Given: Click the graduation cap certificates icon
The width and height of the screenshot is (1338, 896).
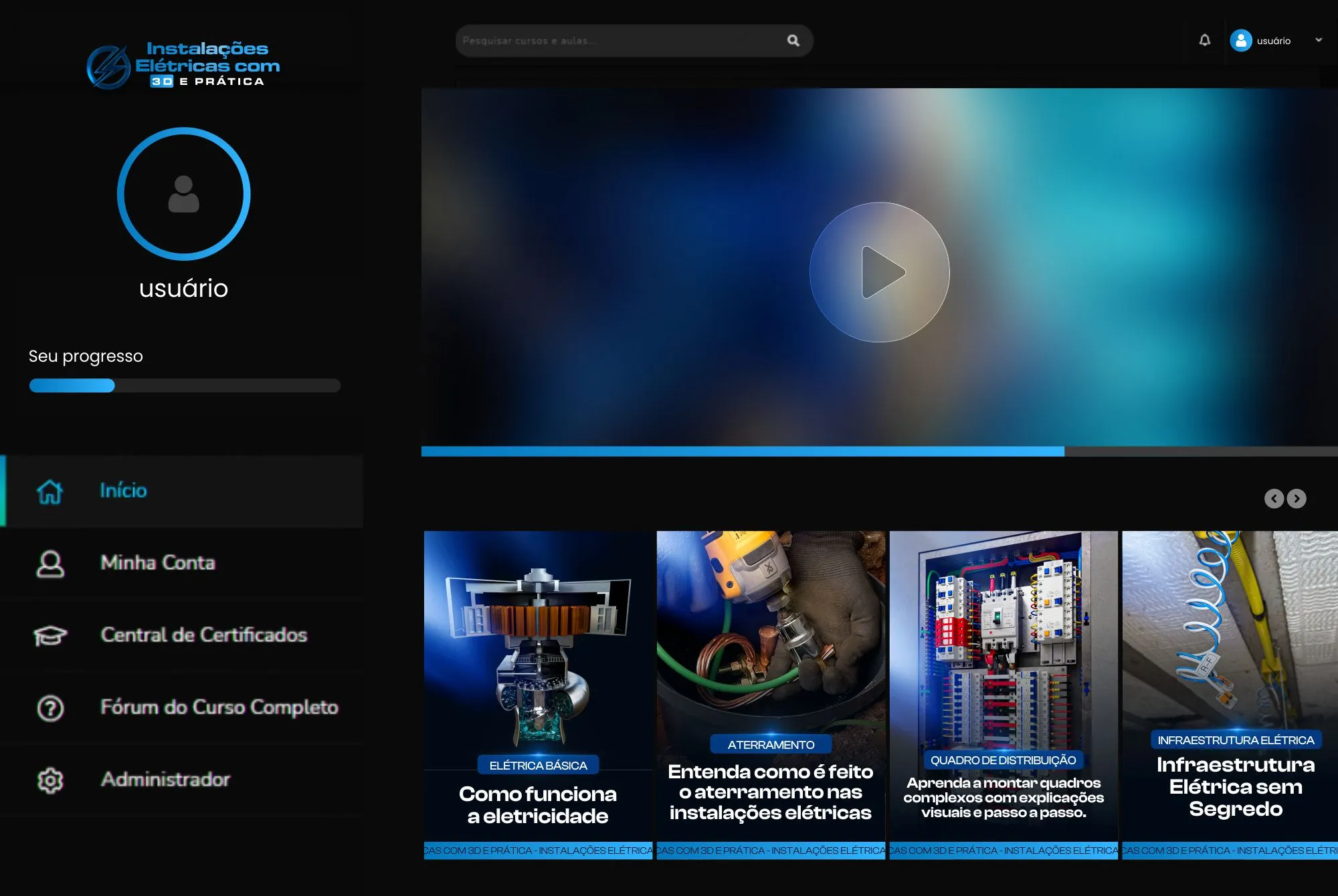Looking at the screenshot, I should (50, 635).
